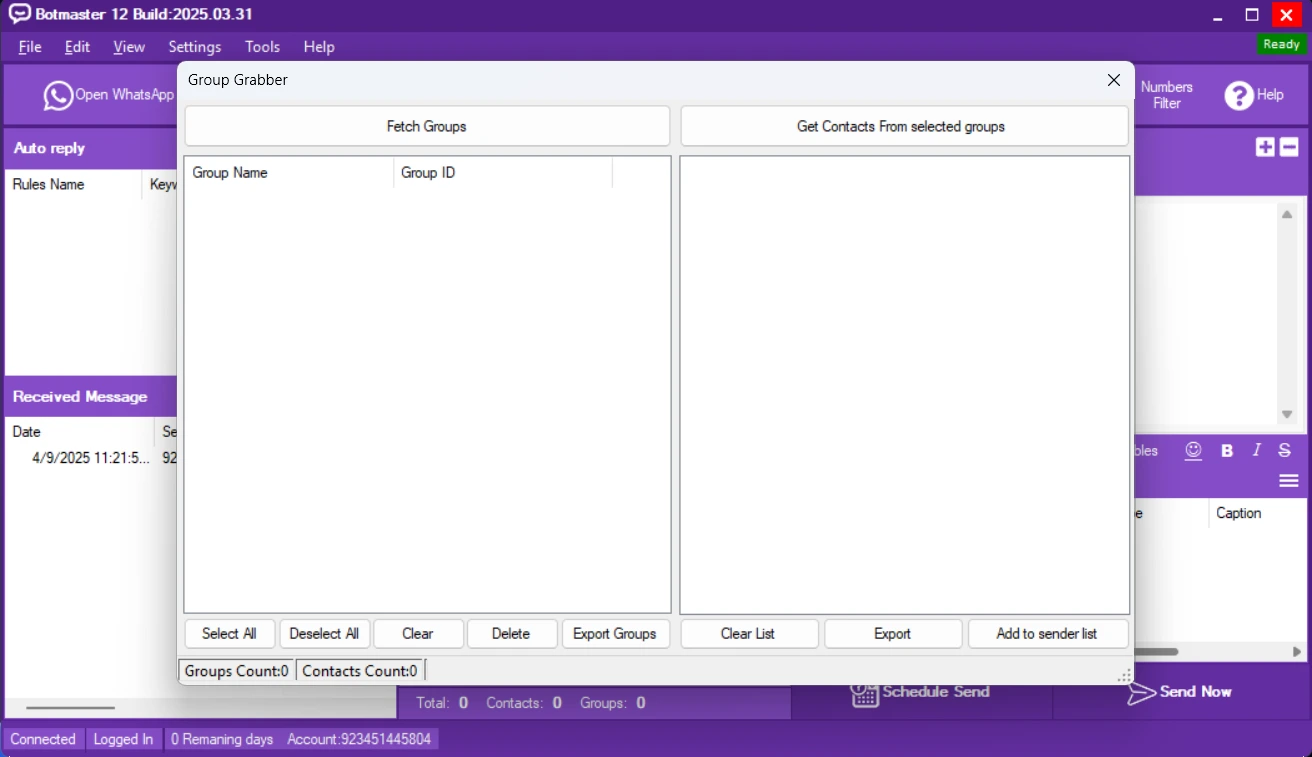The height and width of the screenshot is (757, 1312).
Task: Open Schedule Send with the calendar icon
Action: pos(864,692)
